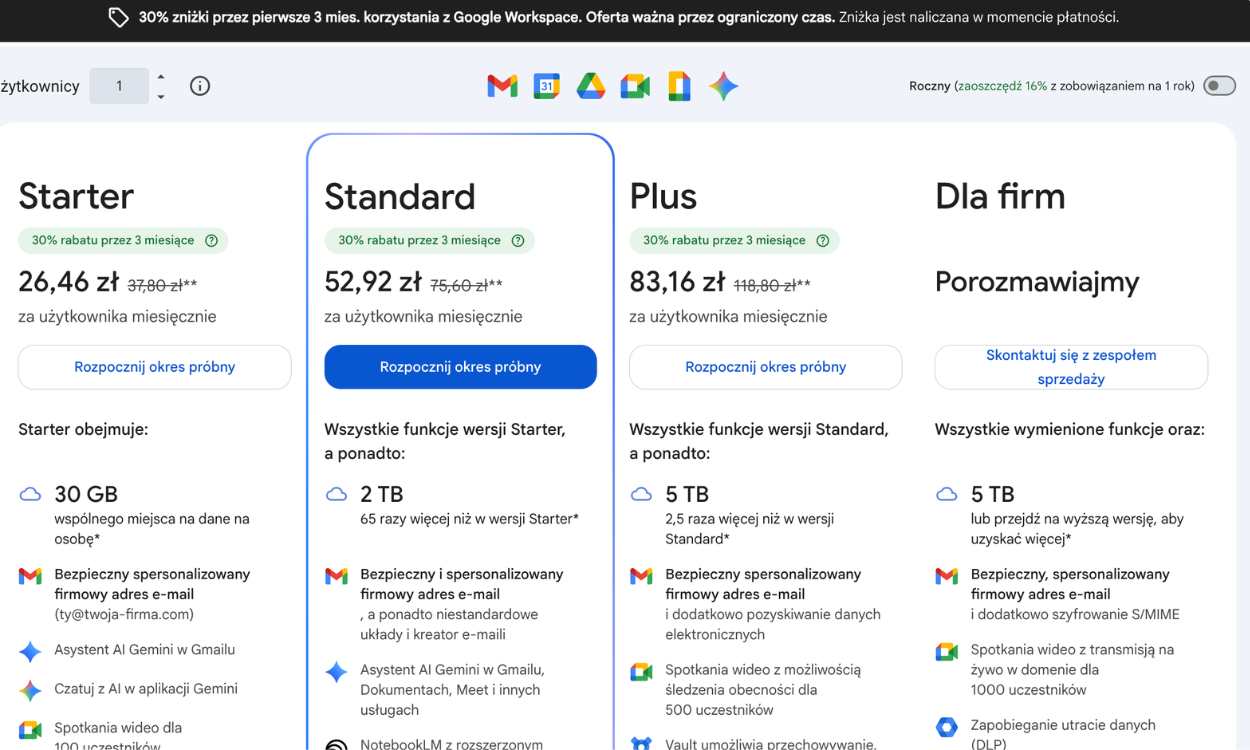The height and width of the screenshot is (750, 1250).
Task: Click Gmail icon in Dla firm feature list
Action: click(x=946, y=576)
